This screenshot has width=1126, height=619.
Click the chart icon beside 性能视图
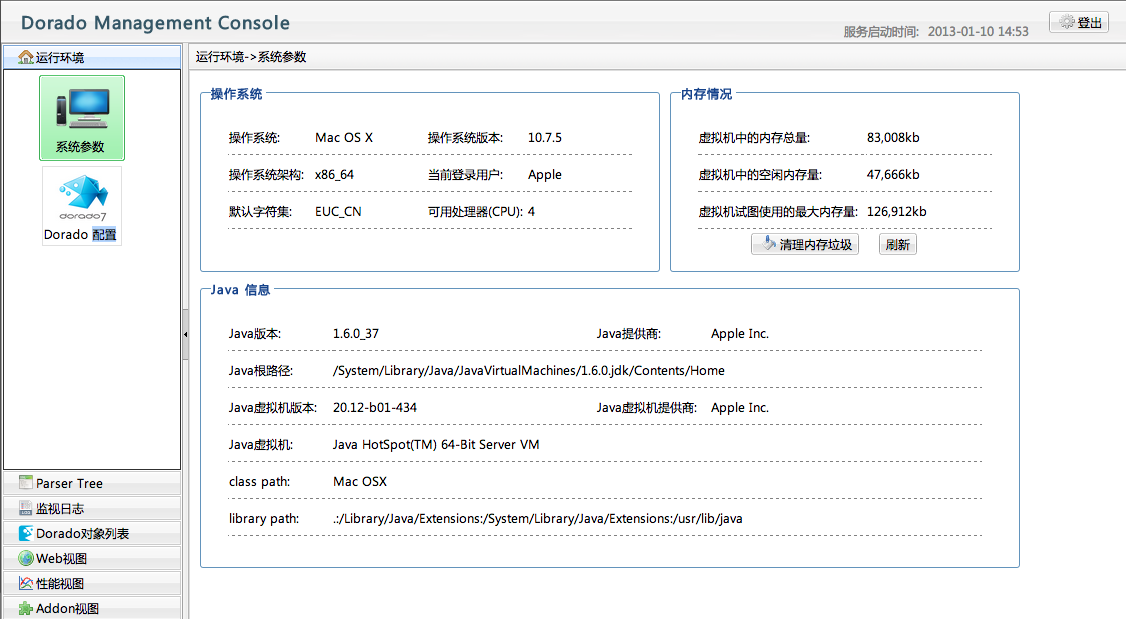26,583
